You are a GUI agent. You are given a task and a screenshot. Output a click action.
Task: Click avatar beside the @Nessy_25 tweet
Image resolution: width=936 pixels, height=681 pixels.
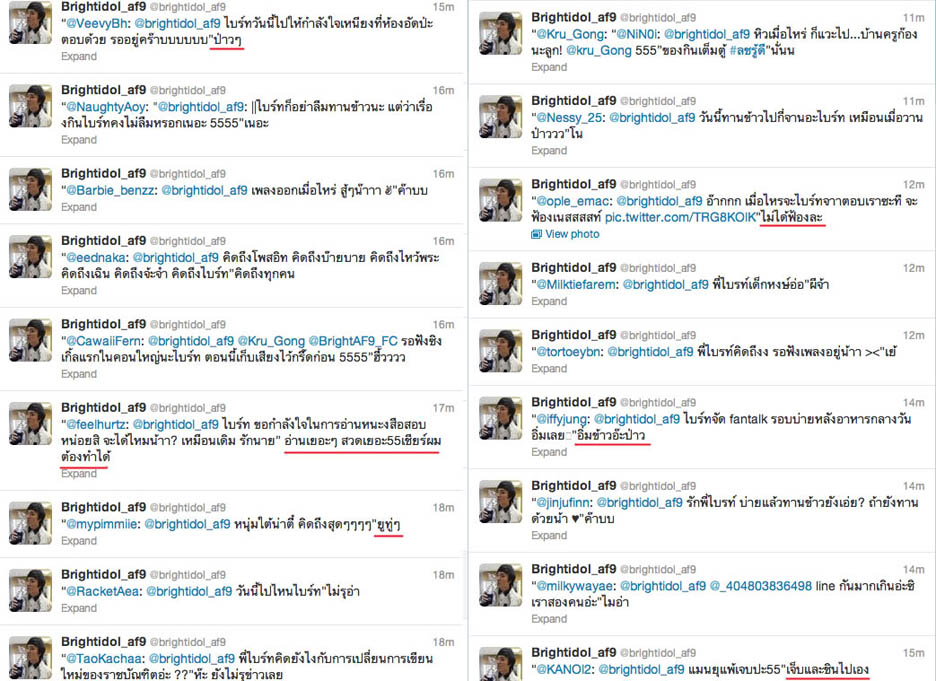(x=501, y=116)
